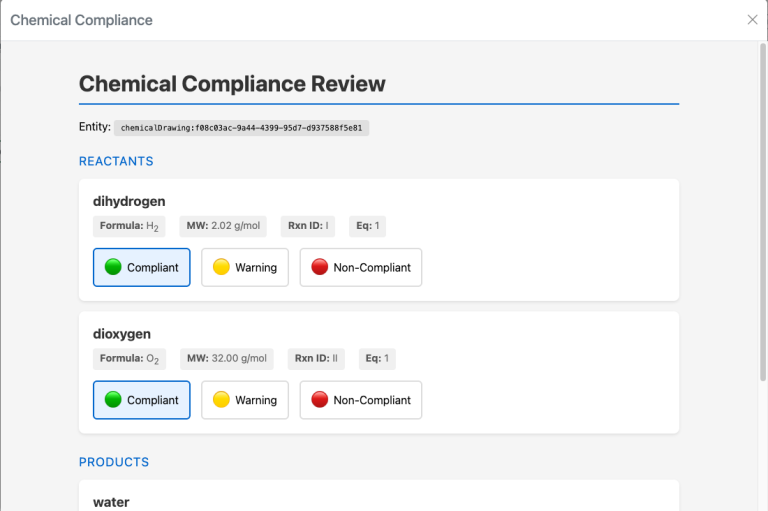768x511 pixels.
Task: Click the Chemical Compliance dialog title
Action: 81,20
